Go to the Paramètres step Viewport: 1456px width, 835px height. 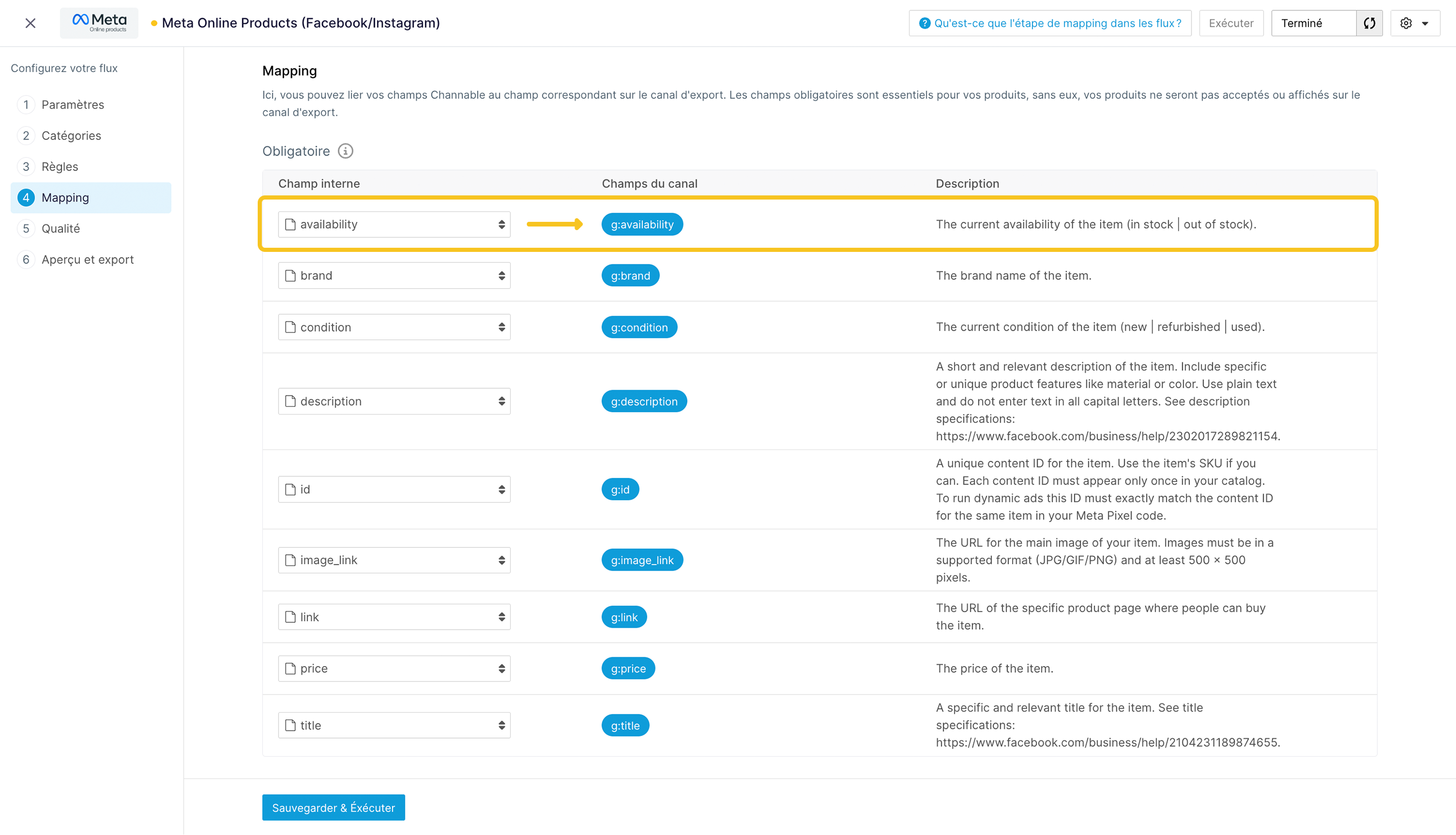click(73, 105)
